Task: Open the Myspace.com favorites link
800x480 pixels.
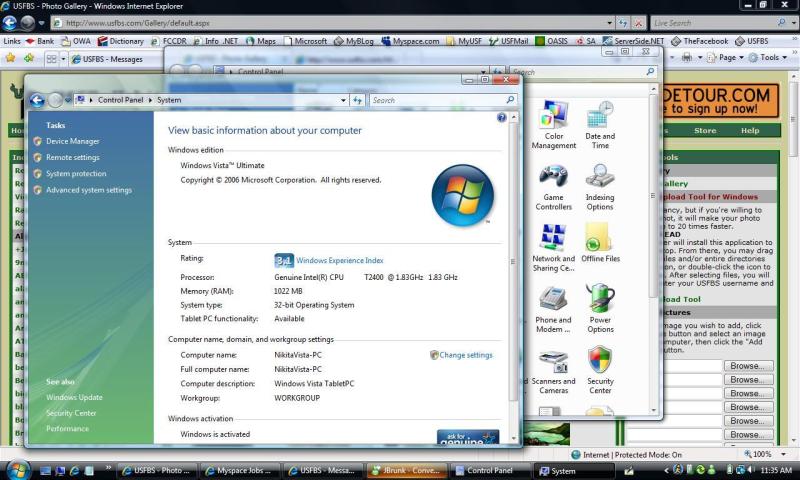Action: pyautogui.click(x=410, y=41)
